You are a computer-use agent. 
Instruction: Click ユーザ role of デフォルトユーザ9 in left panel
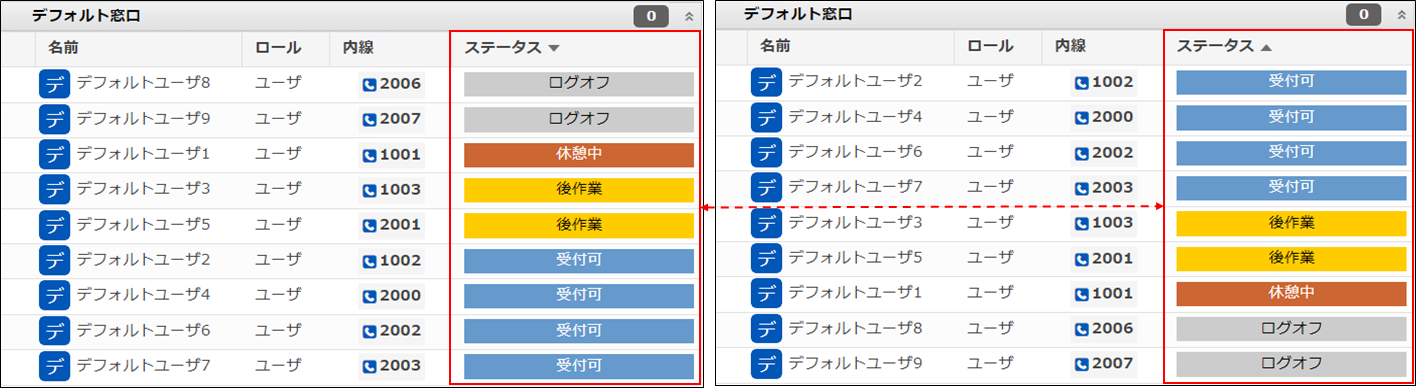point(278,119)
